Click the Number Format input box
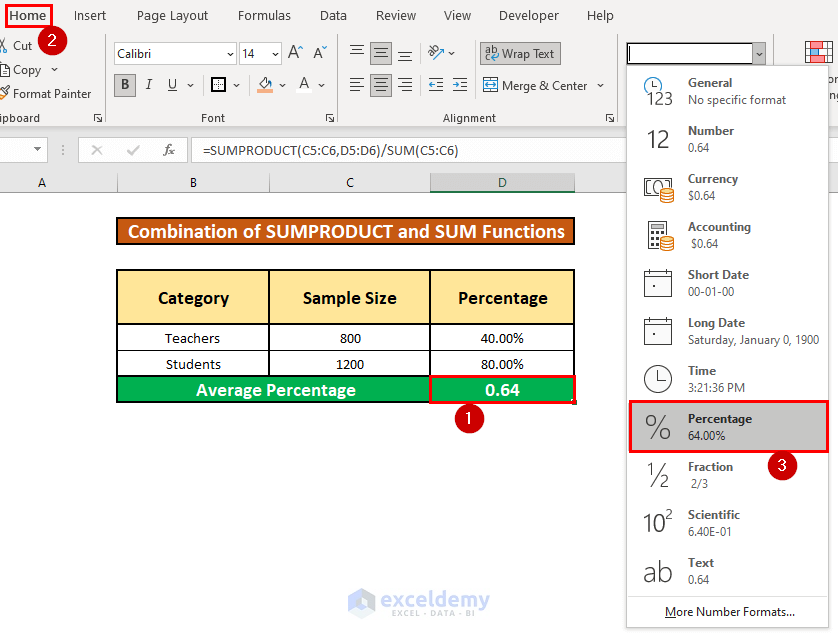The width and height of the screenshot is (838, 635). 690,54
